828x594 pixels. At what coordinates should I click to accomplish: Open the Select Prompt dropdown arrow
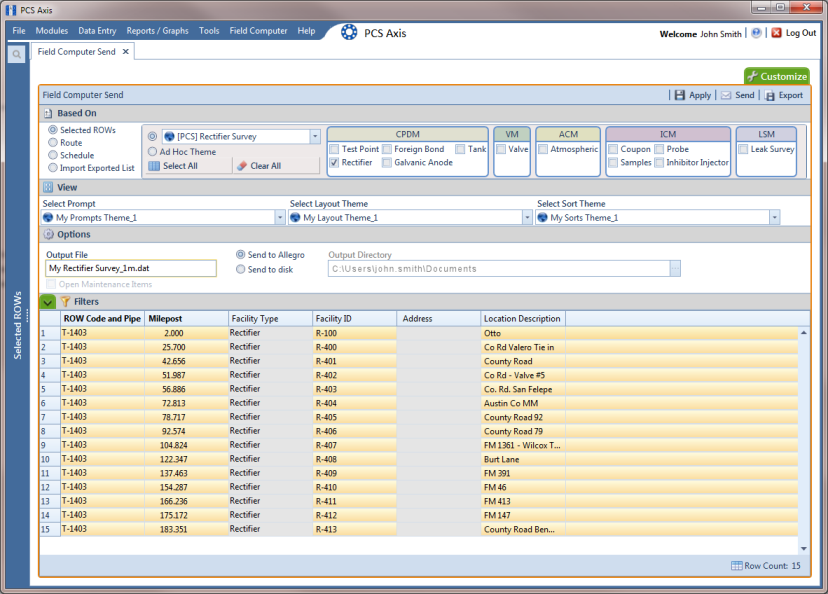point(280,218)
